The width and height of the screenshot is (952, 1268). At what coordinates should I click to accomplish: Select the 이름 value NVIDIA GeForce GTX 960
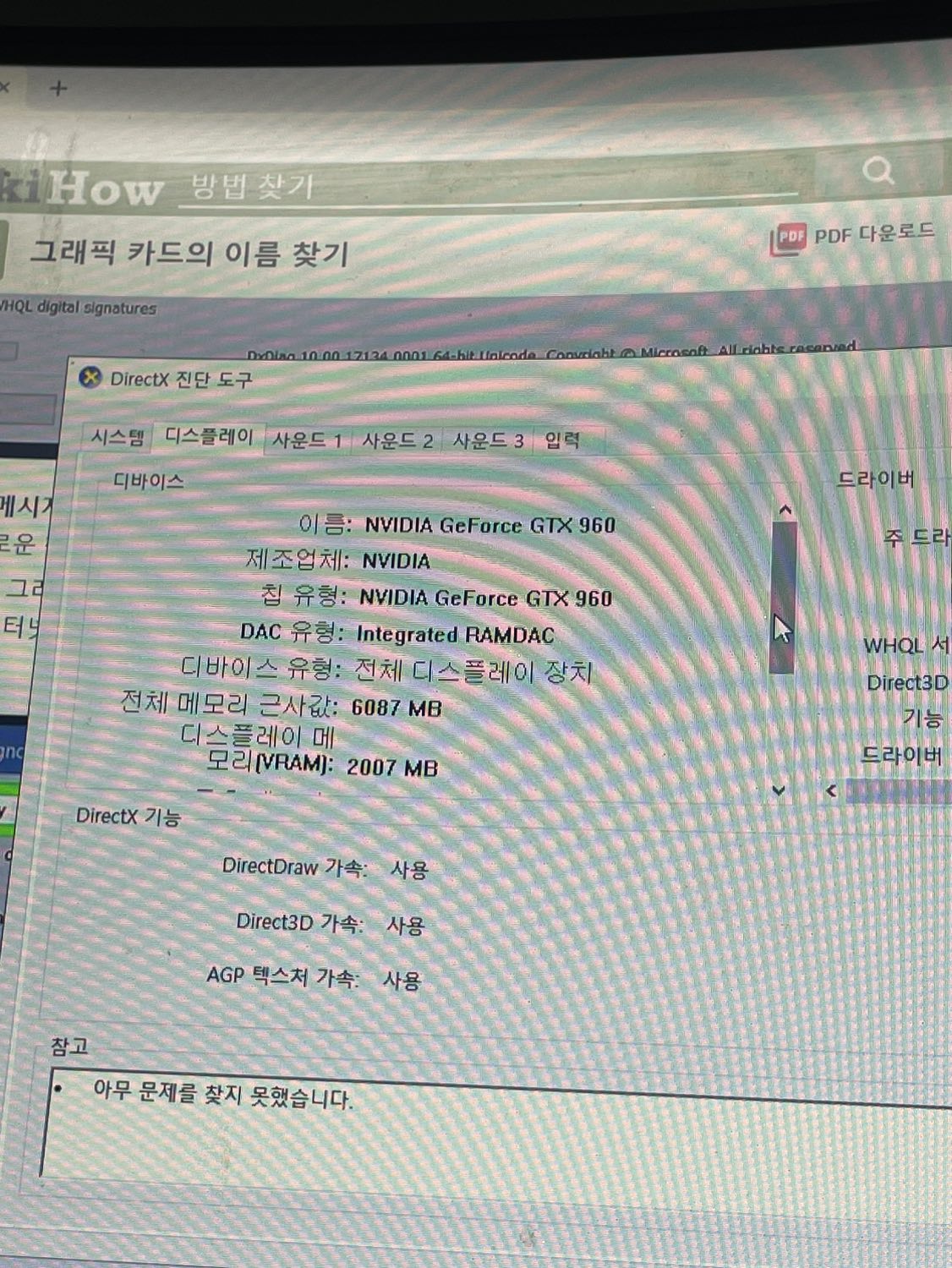pyautogui.click(x=490, y=525)
